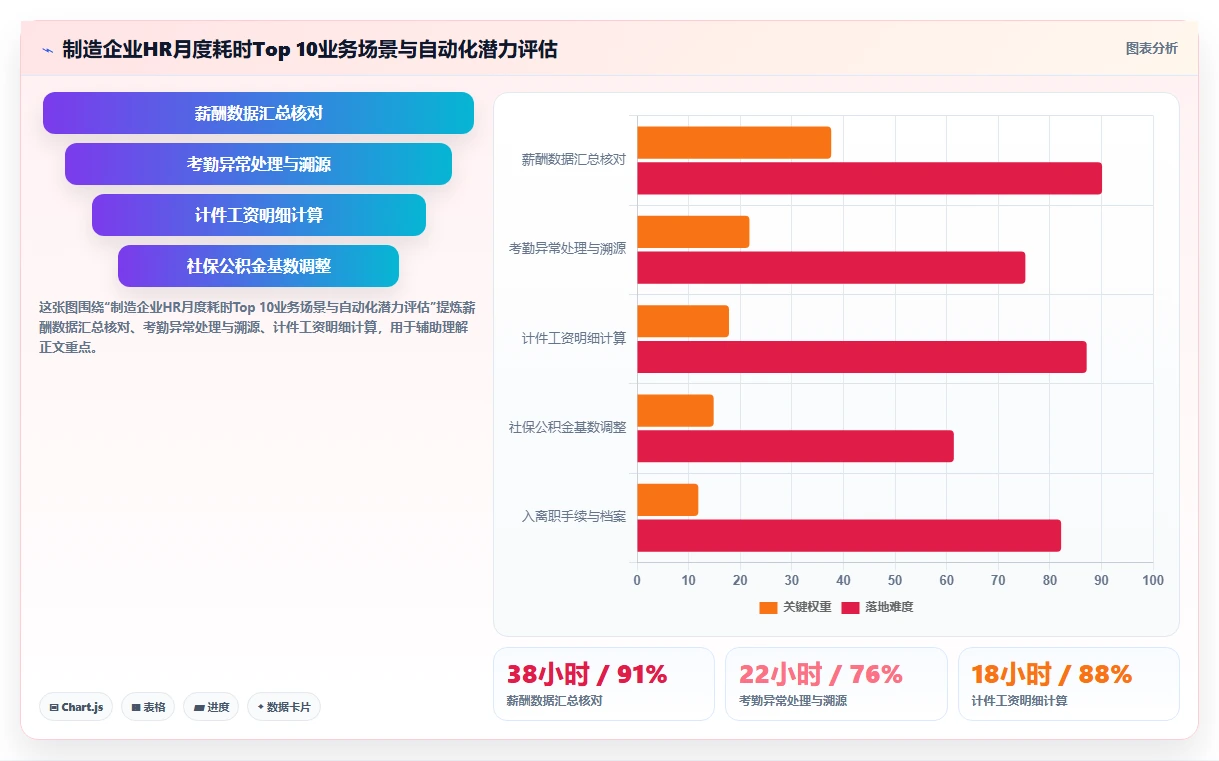Click the chart title heading text
Image resolution: width=1219 pixels, height=761 pixels.
[310, 49]
